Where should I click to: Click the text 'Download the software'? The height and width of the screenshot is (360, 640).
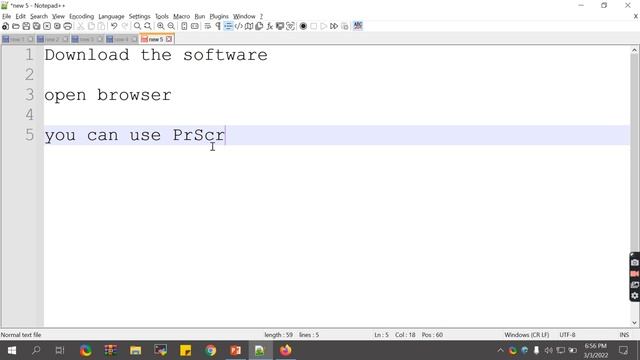pyautogui.click(x=156, y=55)
